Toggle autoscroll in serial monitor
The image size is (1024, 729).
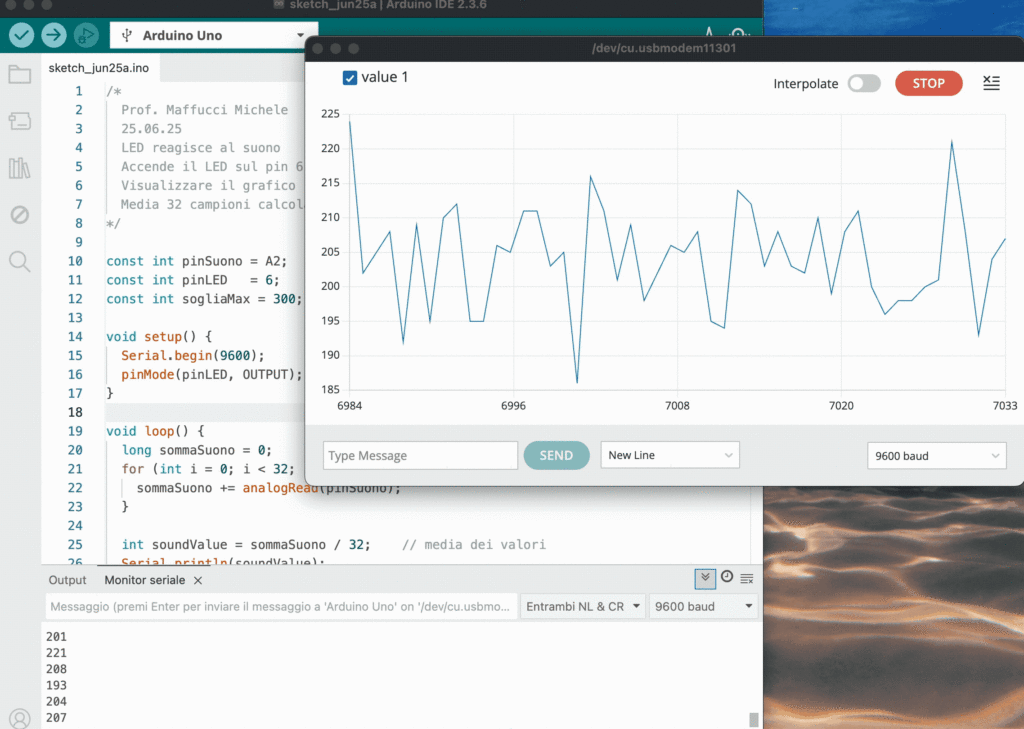(x=705, y=578)
